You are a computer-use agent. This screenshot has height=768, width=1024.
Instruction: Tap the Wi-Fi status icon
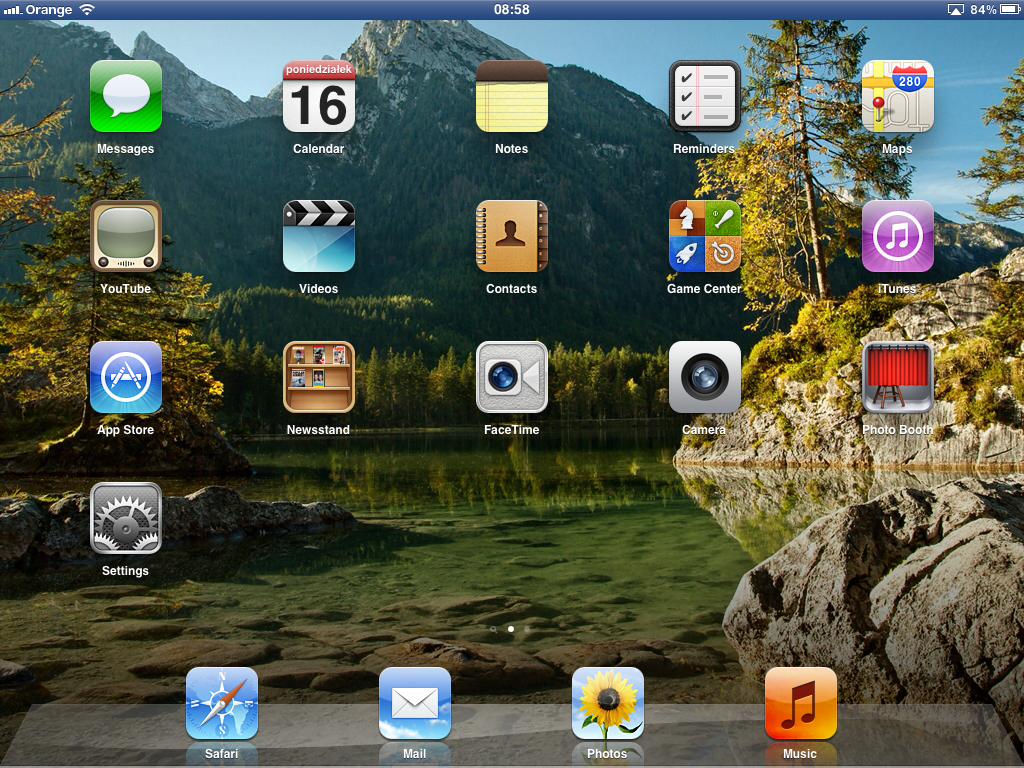[x=87, y=9]
